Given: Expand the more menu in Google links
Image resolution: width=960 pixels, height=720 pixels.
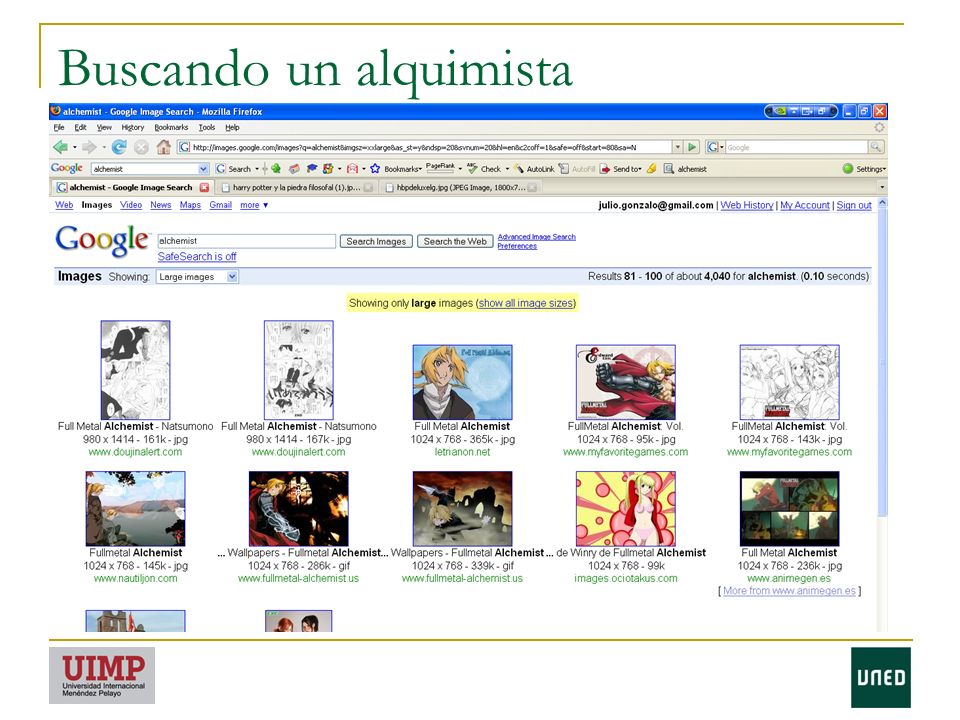Looking at the screenshot, I should pyautogui.click(x=254, y=205).
